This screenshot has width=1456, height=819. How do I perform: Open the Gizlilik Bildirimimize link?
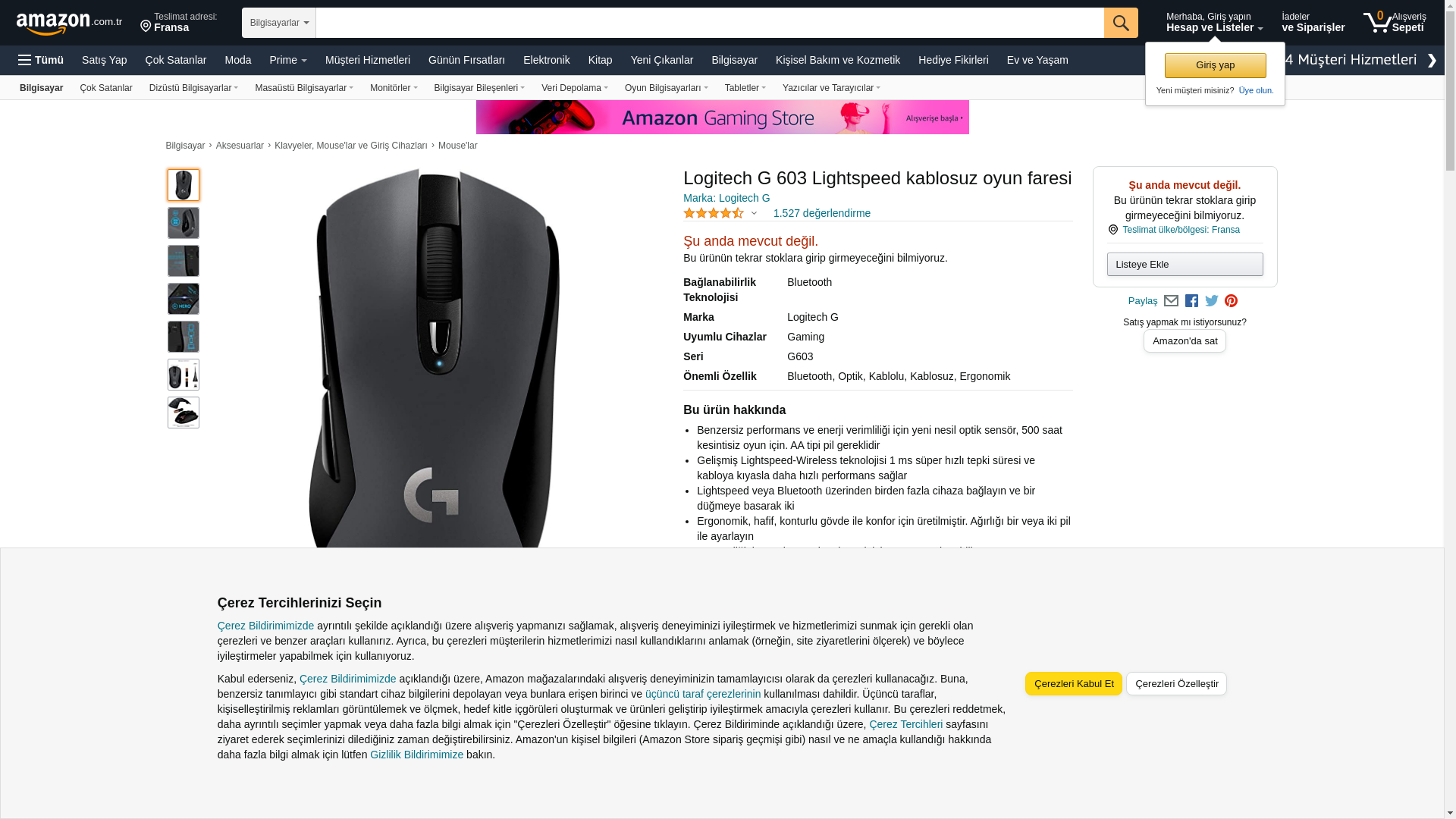tap(416, 755)
